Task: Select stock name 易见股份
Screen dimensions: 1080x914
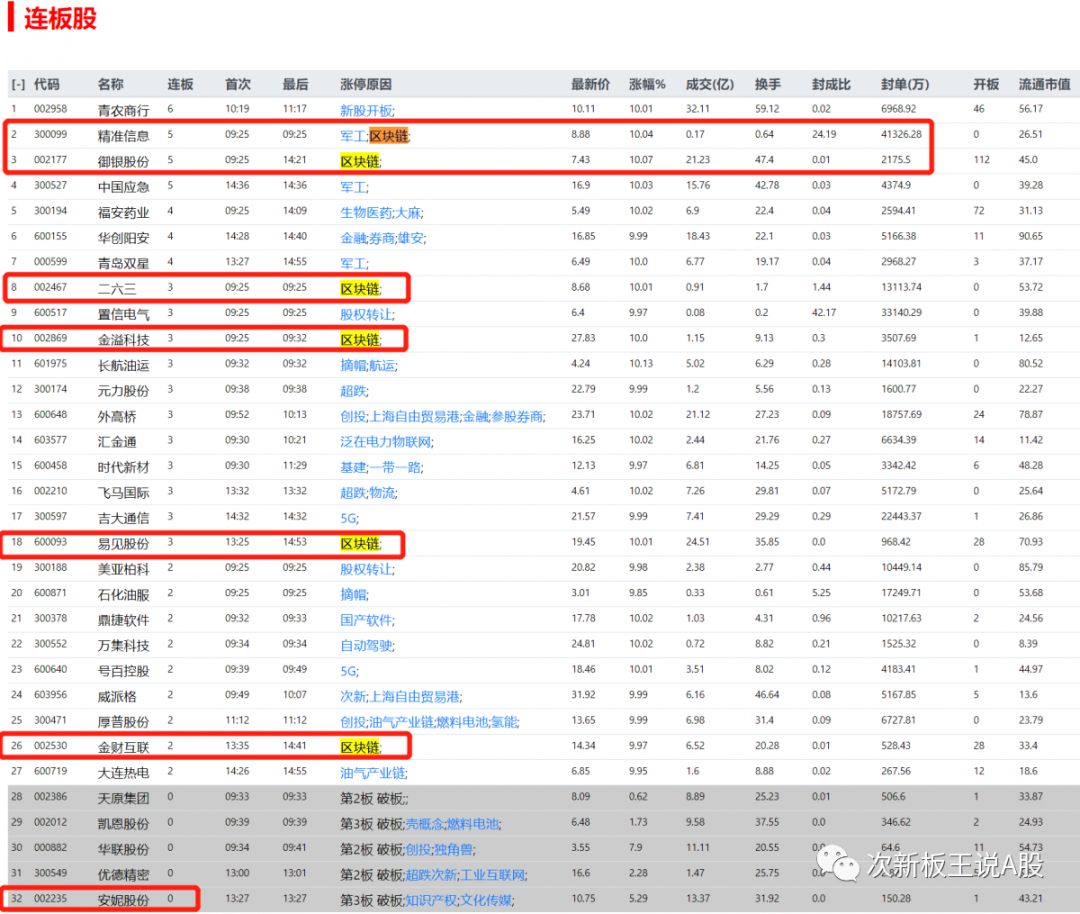Action: pos(123,543)
